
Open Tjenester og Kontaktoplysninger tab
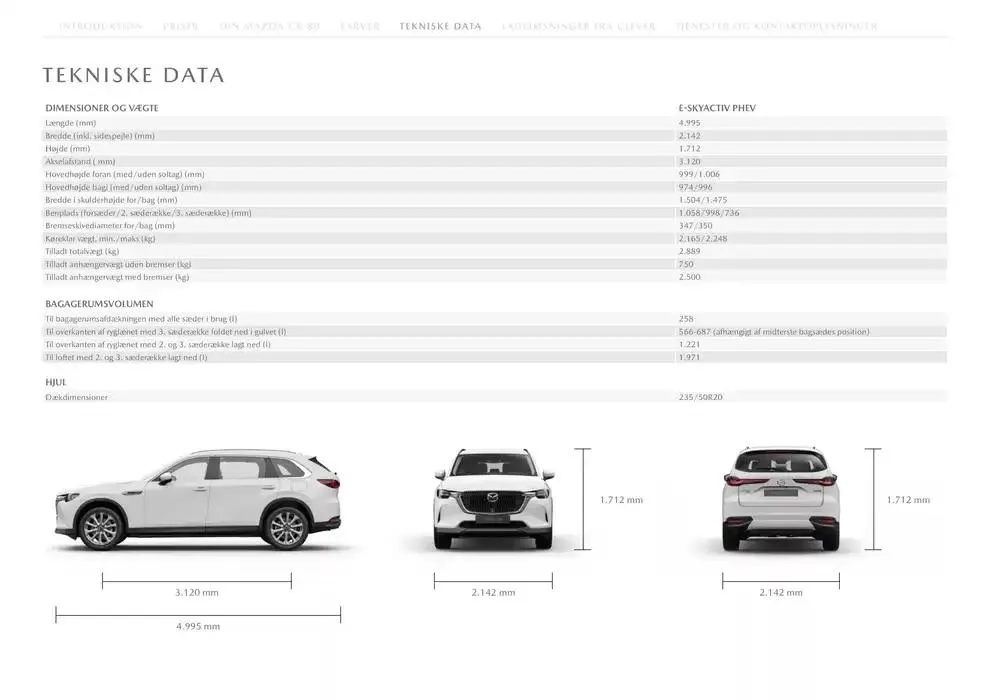(x=776, y=26)
